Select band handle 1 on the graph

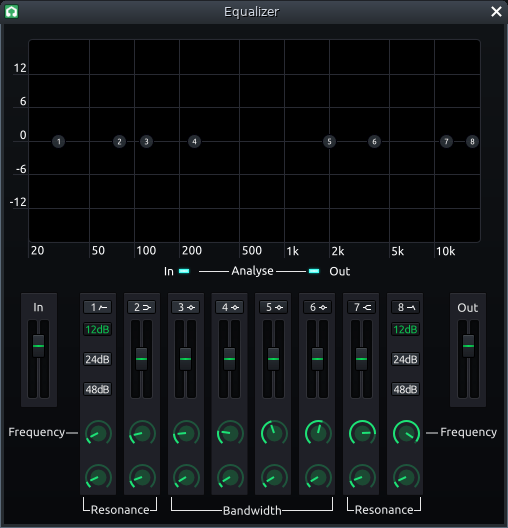click(x=59, y=141)
